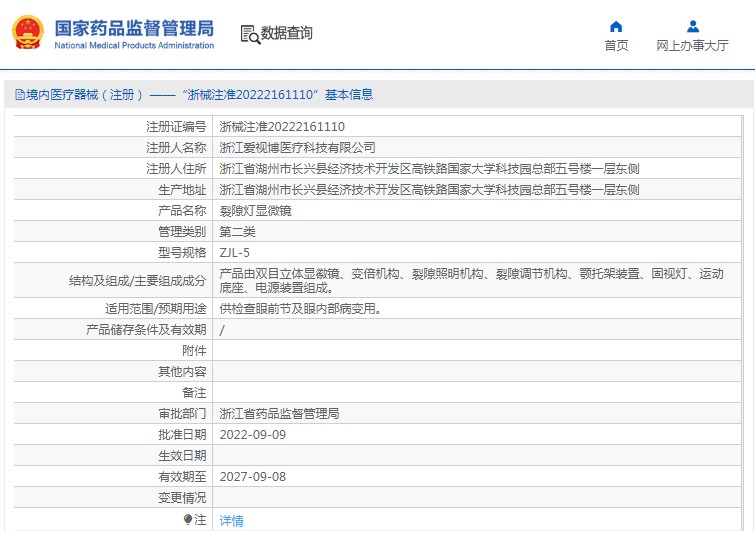Click the management category value 第二类

[x=238, y=232]
